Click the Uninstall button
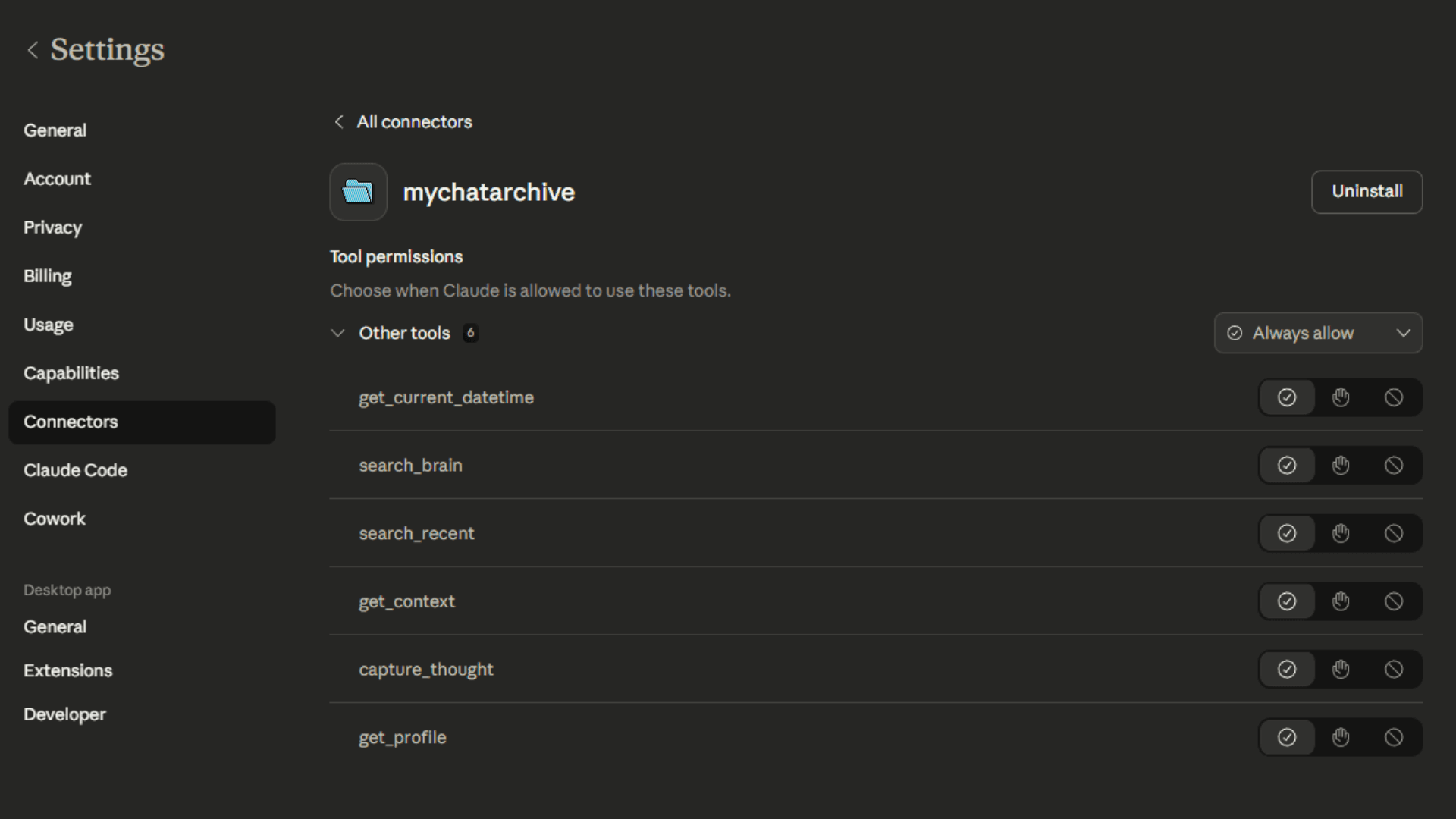Screen dimensions: 1456x819 (x=1367, y=192)
